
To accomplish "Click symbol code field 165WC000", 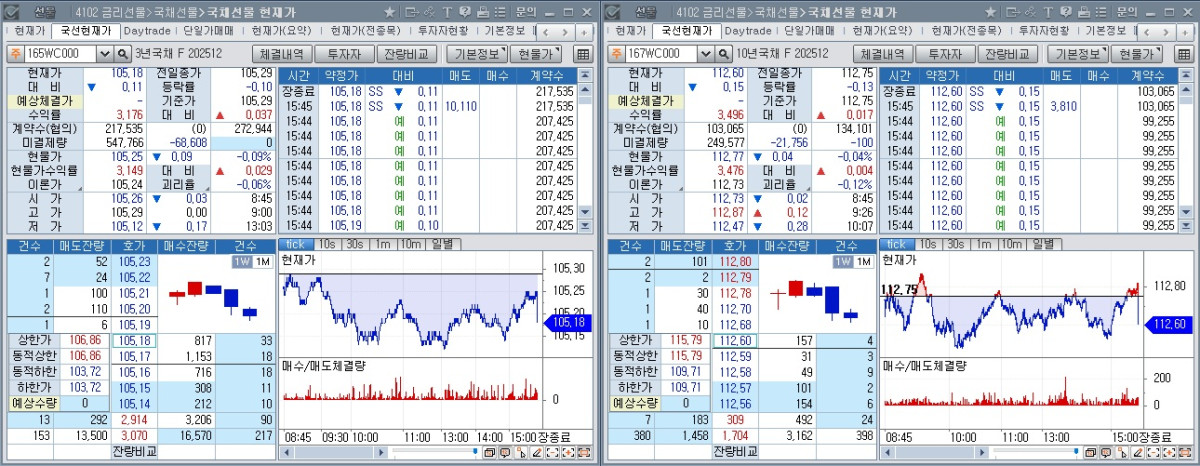I will click(x=63, y=54).
